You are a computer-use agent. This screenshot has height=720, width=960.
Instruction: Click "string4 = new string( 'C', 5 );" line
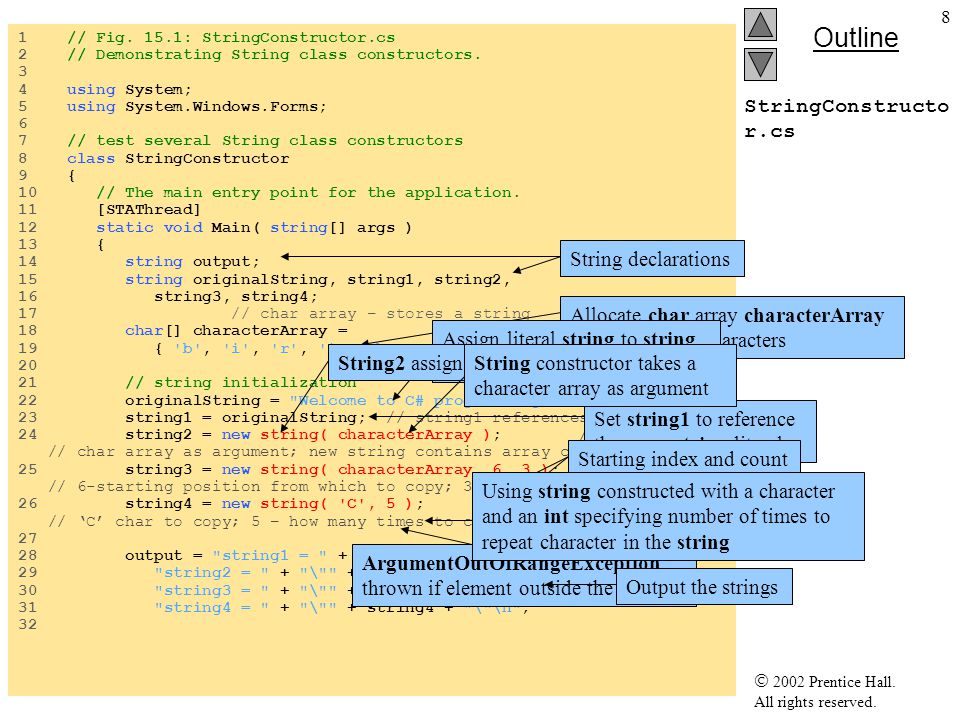tap(274, 504)
